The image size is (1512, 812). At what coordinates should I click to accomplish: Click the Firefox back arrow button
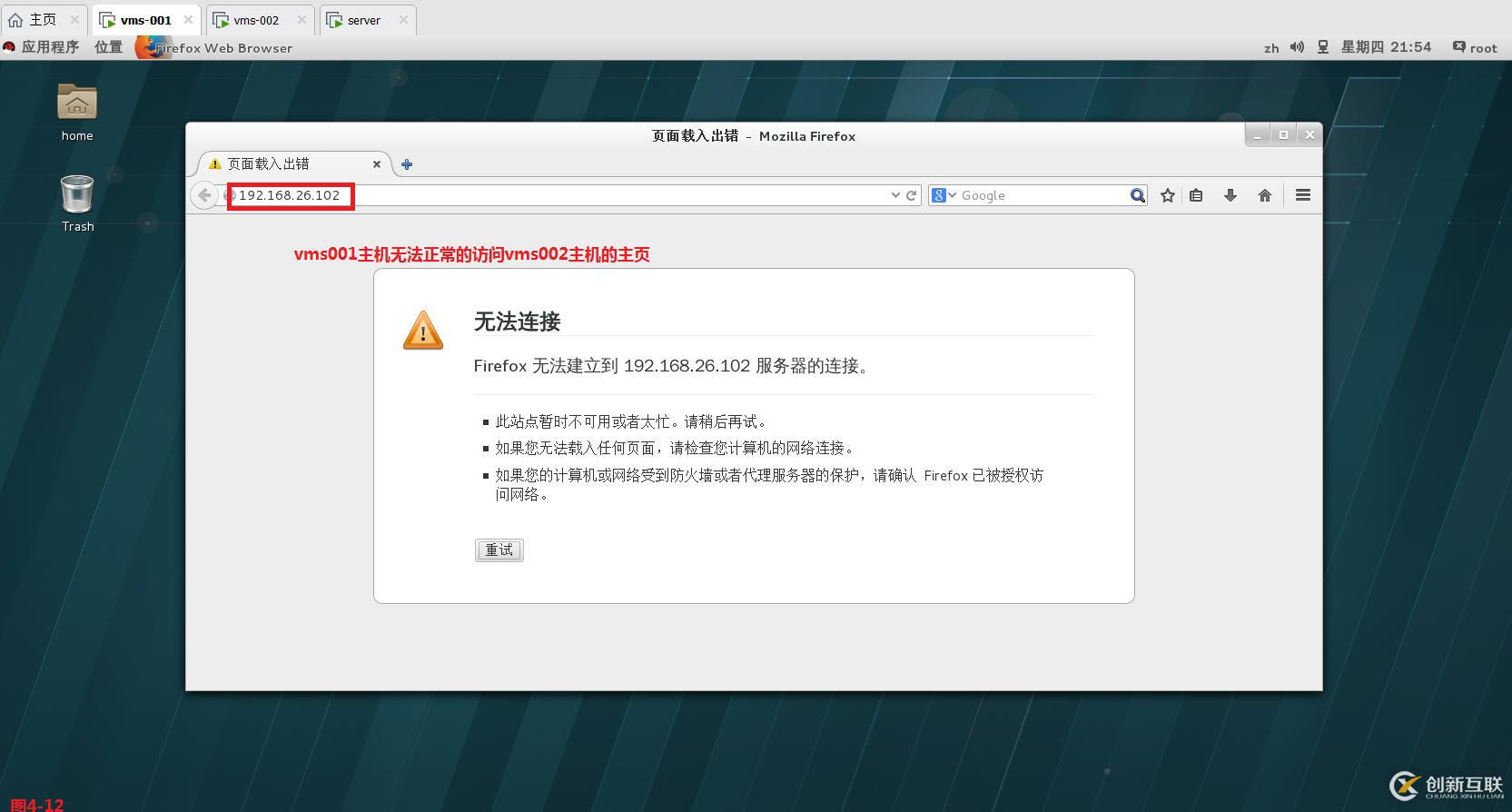205,195
